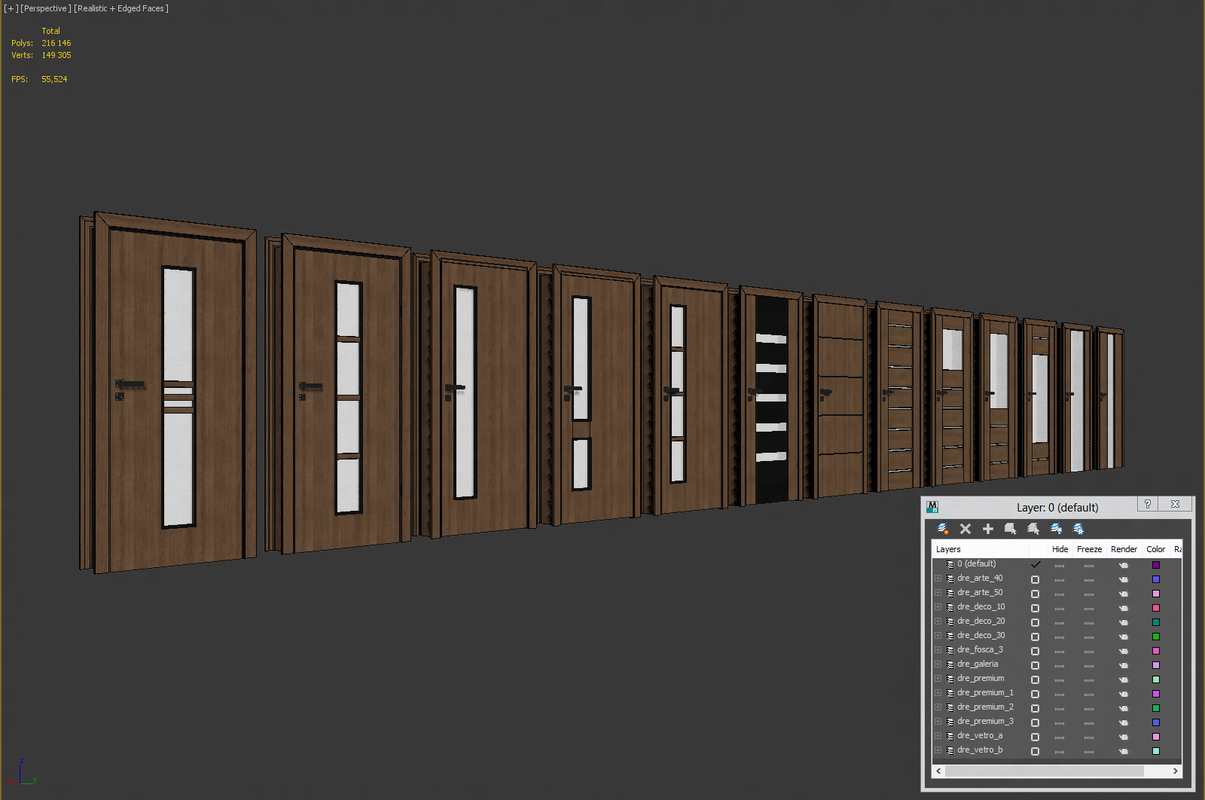1205x800 pixels.
Task: Open the Perspective viewport label menu
Action: [x=44, y=8]
